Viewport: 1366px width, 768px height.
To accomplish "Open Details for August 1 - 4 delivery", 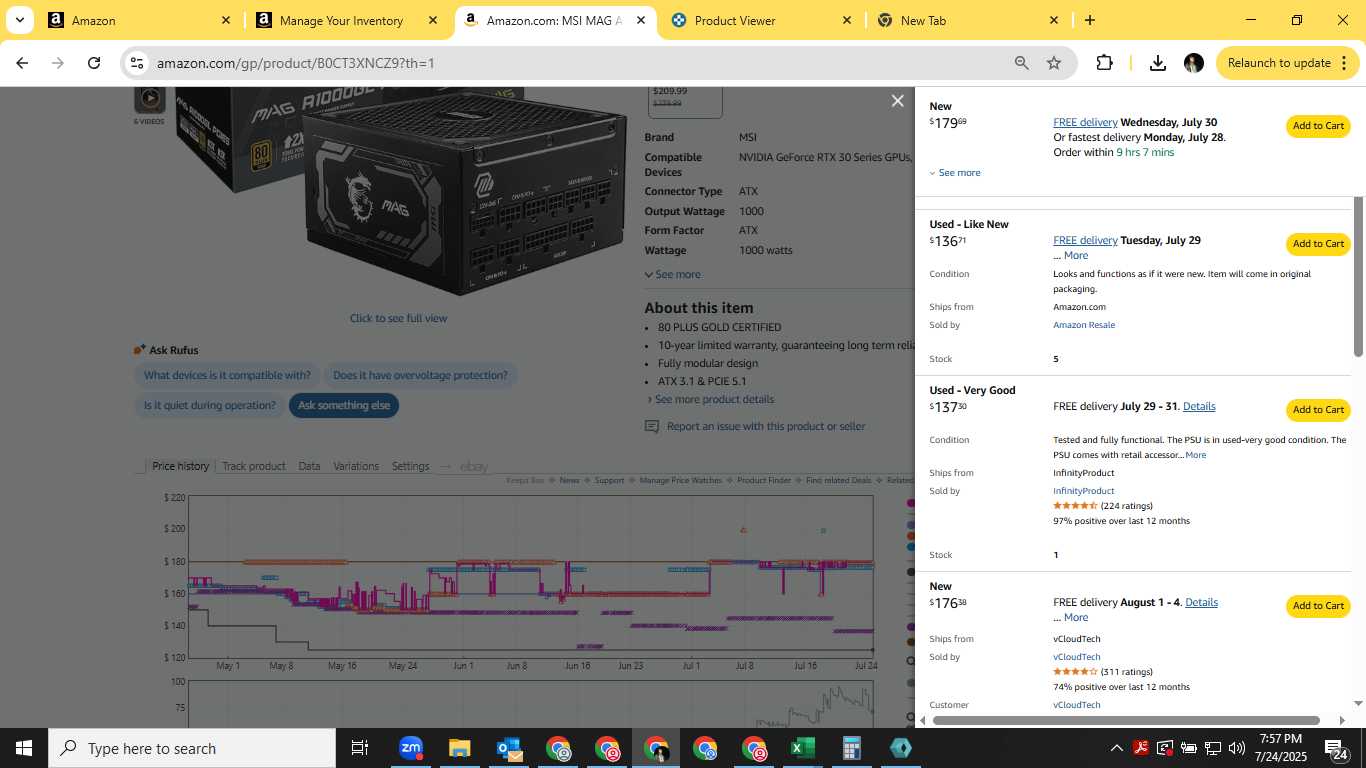I will pyautogui.click(x=1201, y=602).
